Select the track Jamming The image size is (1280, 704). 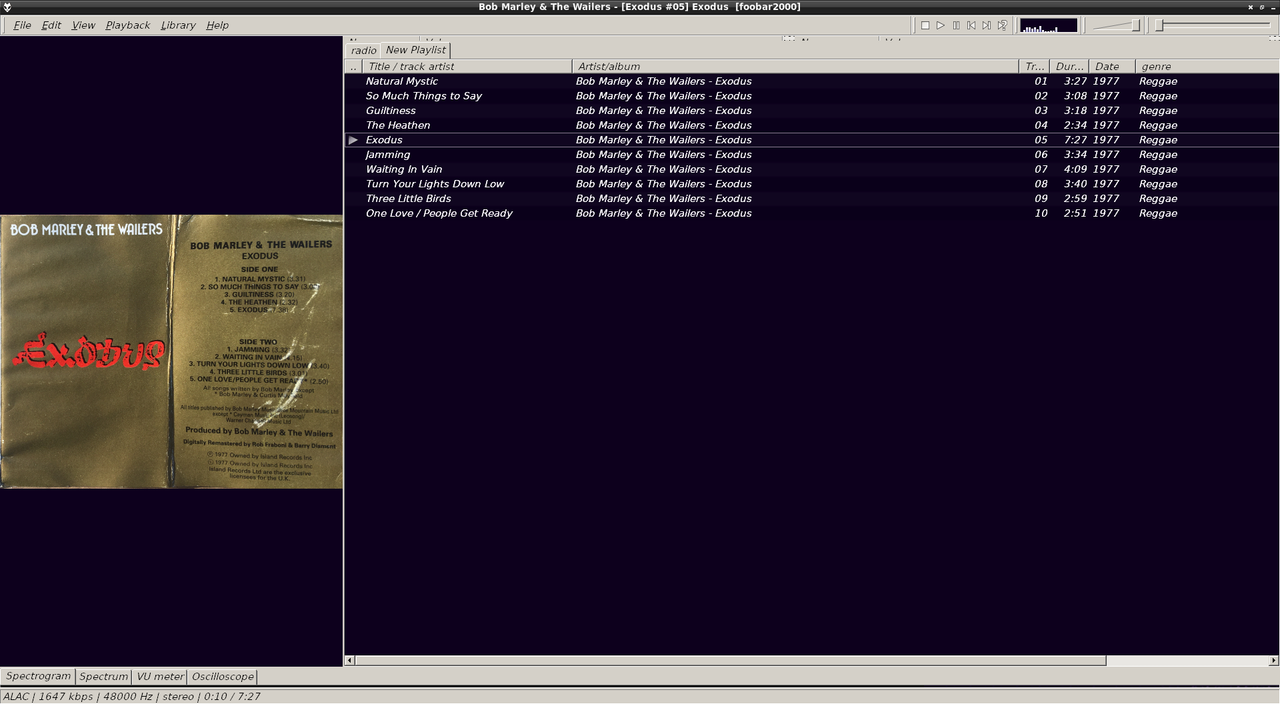click(811, 154)
